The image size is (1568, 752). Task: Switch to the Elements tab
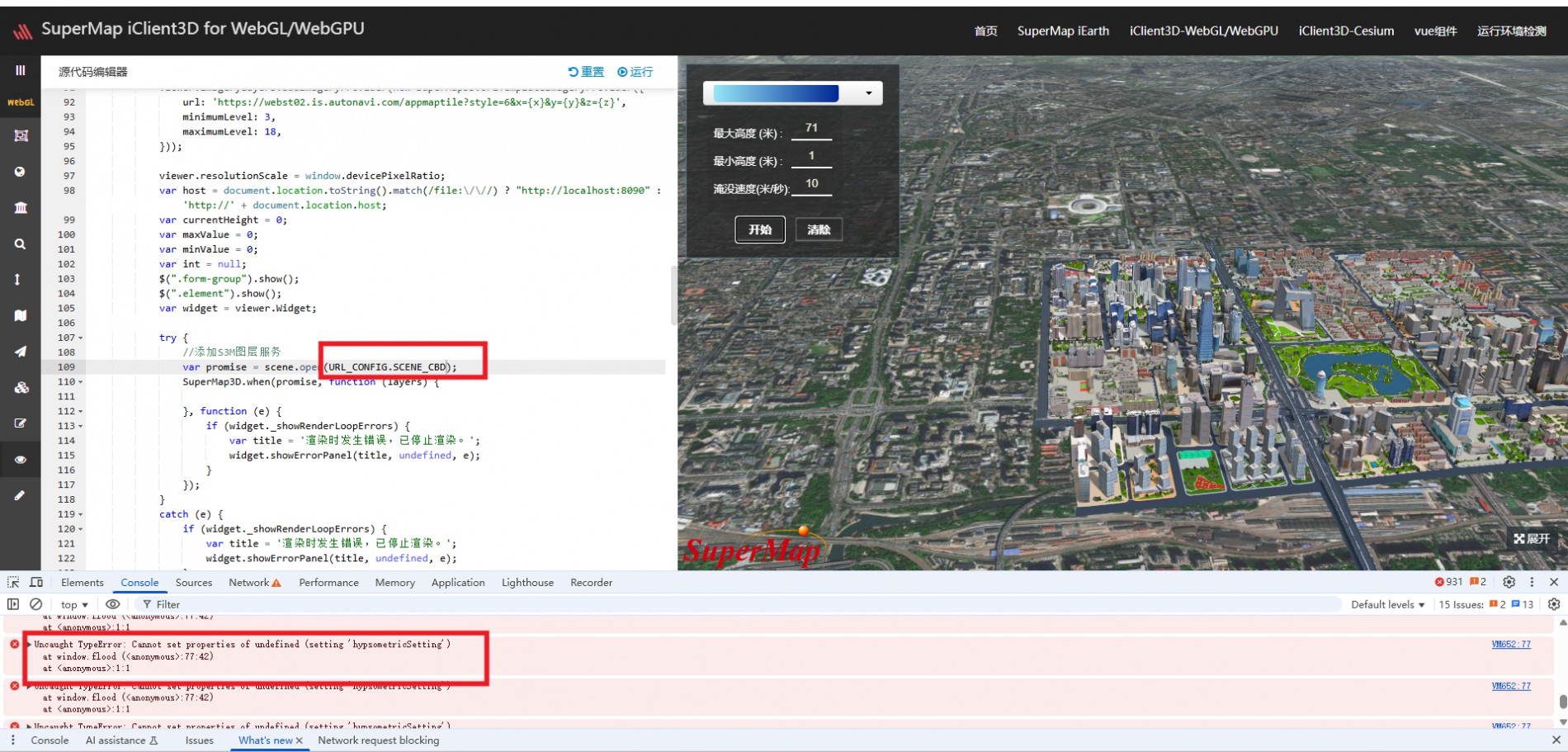[83, 582]
